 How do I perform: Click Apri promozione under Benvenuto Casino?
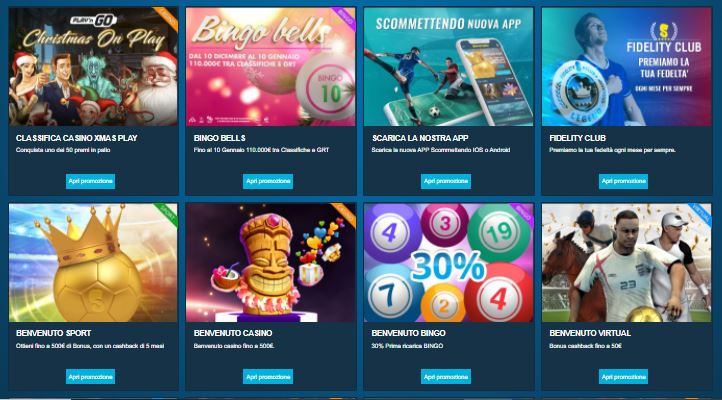point(268,377)
